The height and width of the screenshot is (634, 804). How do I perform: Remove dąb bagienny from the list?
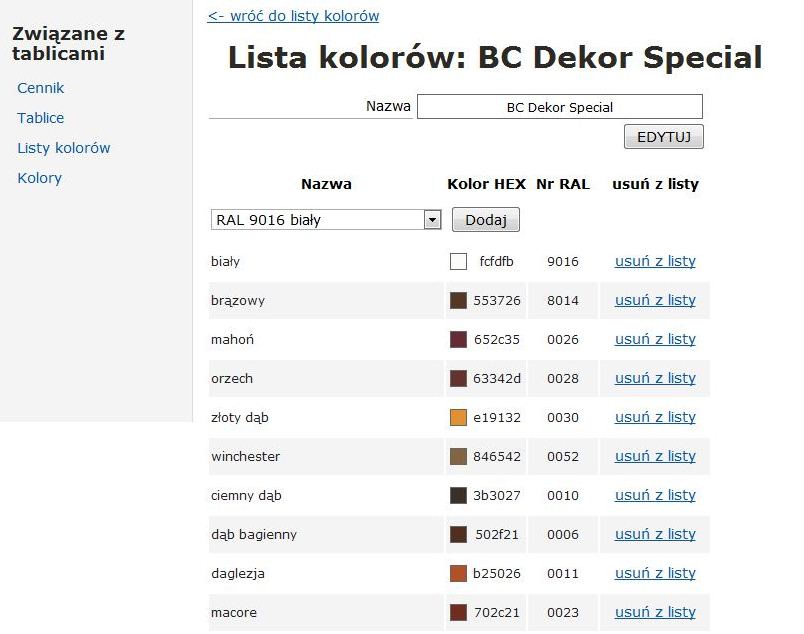(x=655, y=535)
